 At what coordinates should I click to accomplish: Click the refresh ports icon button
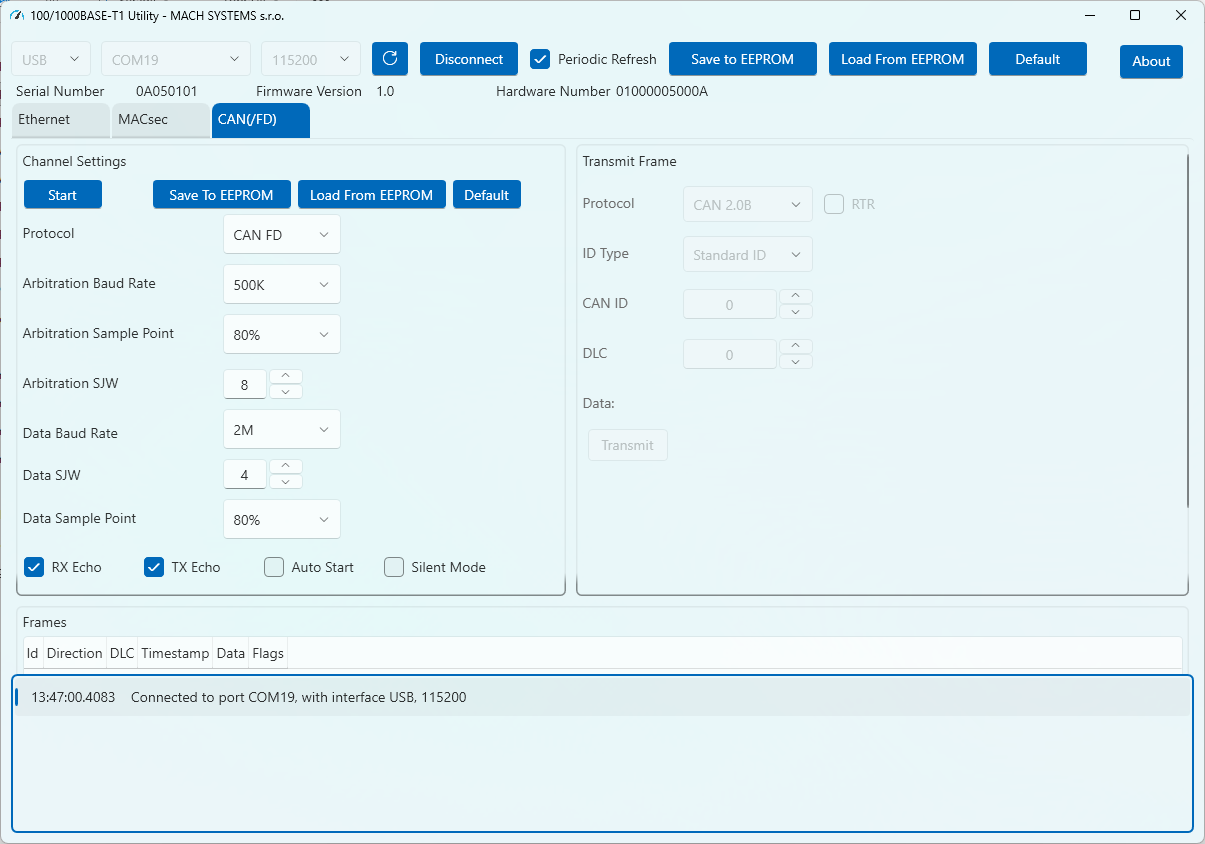[389, 59]
